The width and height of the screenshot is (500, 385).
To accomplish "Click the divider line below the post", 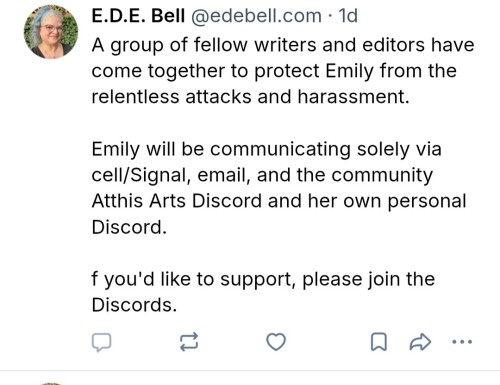I will [250, 370].
